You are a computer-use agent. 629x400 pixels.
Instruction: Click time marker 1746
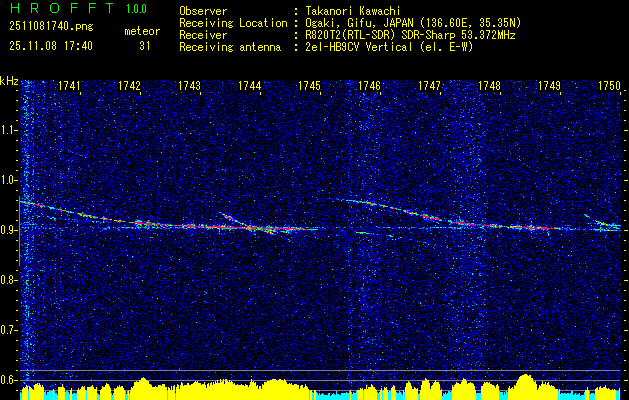tap(369, 86)
